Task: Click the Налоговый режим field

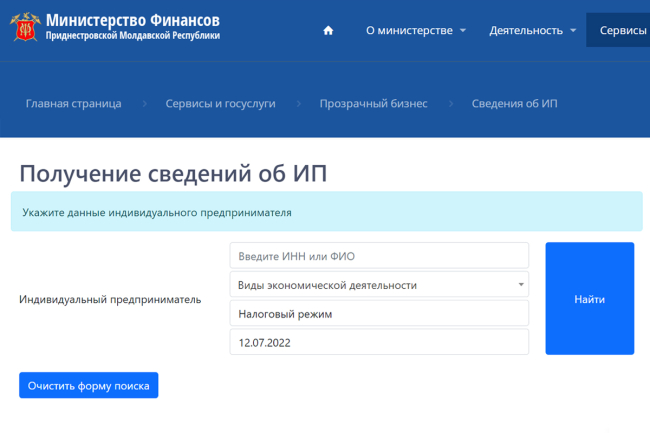Action: (x=379, y=314)
